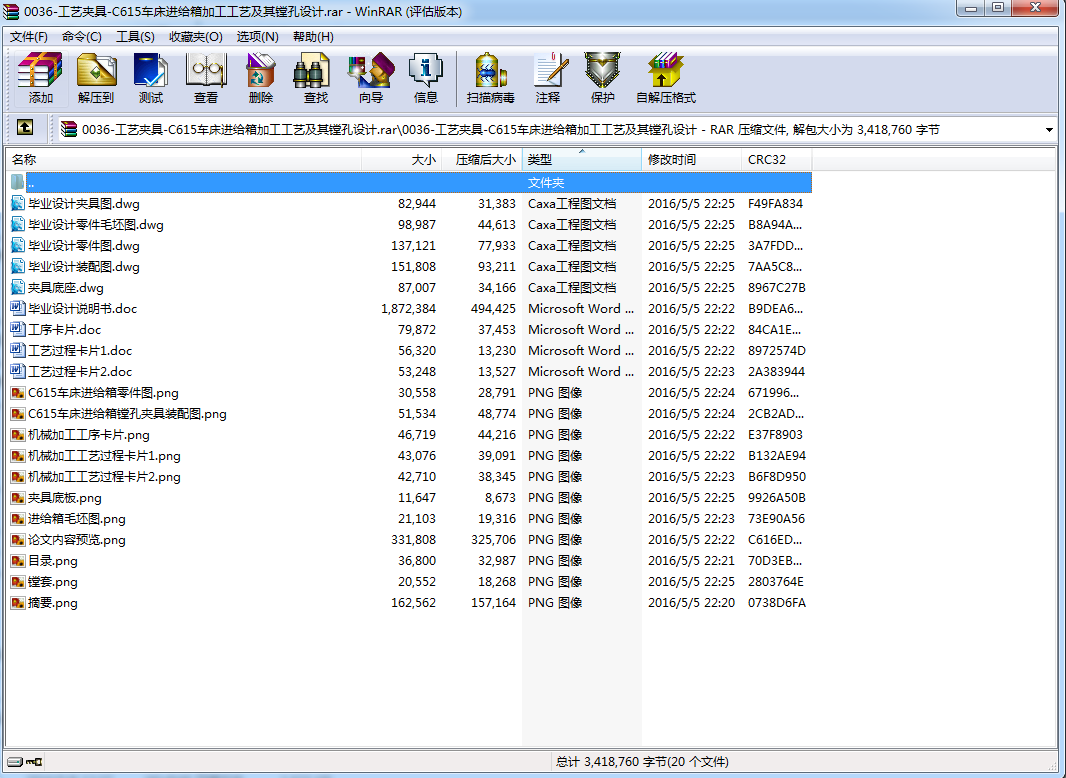Click the icon of 毕业设计夹具图.dwg
Viewport: 1066px width, 778px height.
[18, 203]
